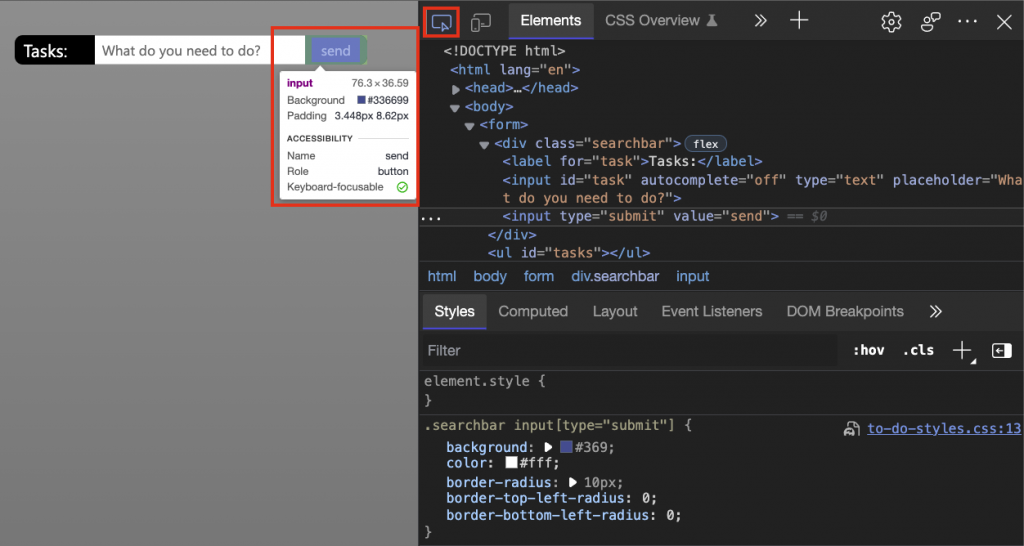Screen dimensions: 1024x546
Task: Collapse the form element node
Action: click(x=470, y=126)
